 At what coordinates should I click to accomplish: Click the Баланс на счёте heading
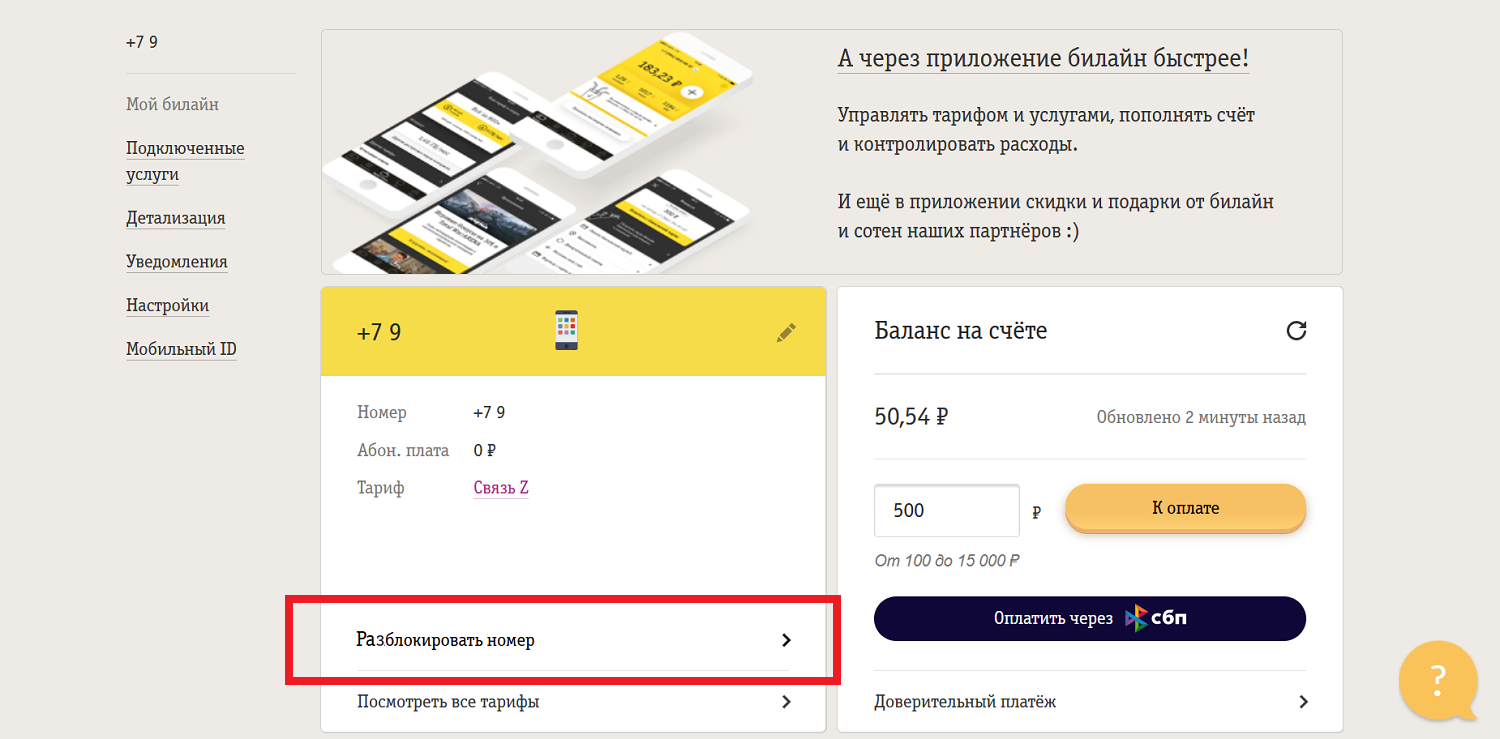(x=961, y=330)
